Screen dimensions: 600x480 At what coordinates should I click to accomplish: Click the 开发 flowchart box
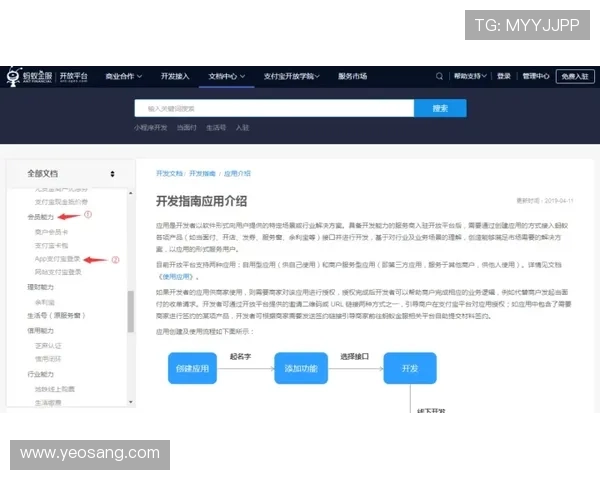point(410,368)
